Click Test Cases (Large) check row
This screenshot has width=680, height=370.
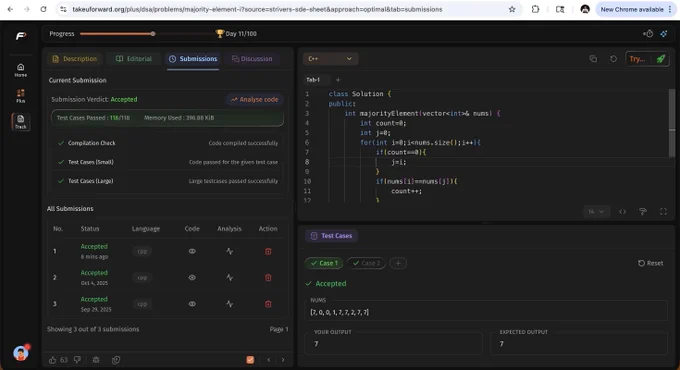[x=167, y=181]
